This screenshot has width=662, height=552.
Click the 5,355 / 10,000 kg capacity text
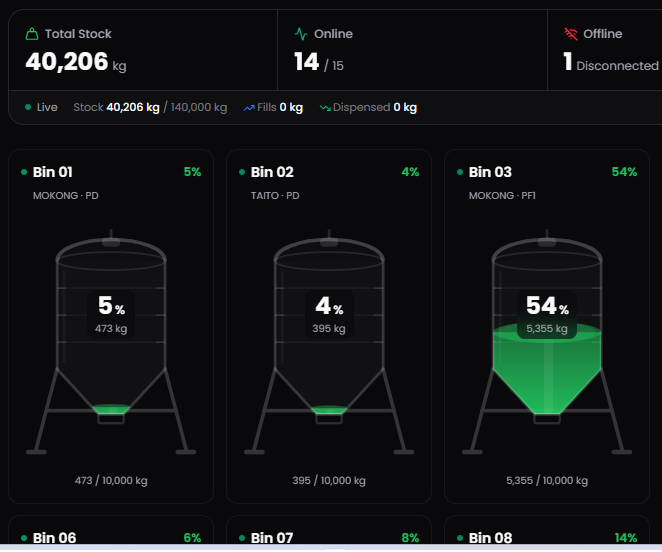[x=547, y=481]
